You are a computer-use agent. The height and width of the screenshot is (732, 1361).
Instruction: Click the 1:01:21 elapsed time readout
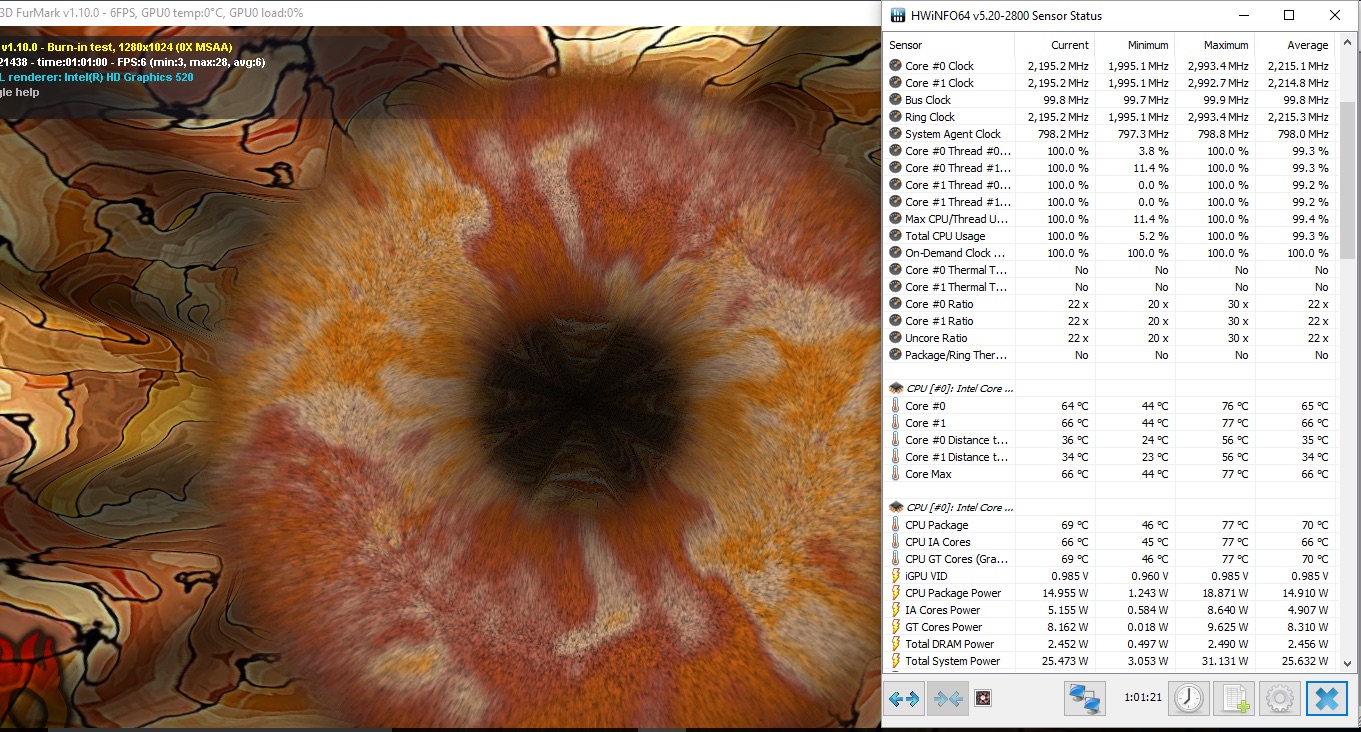[1143, 698]
